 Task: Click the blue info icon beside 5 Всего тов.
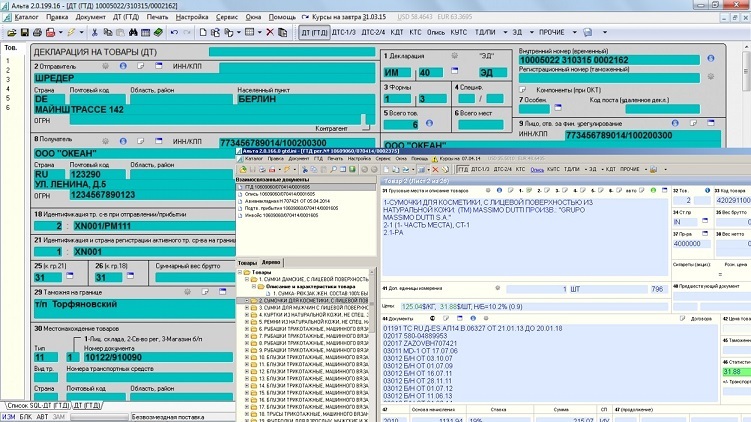[x=430, y=123]
